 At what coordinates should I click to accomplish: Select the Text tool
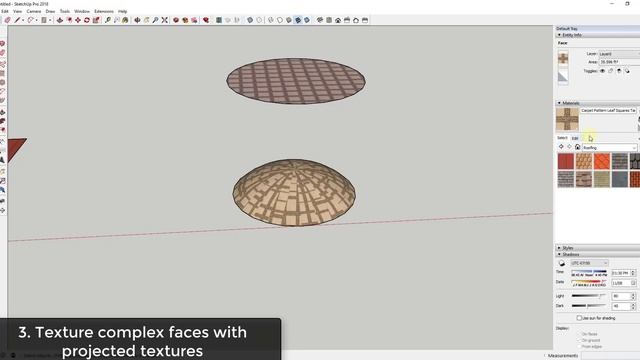coord(116,20)
